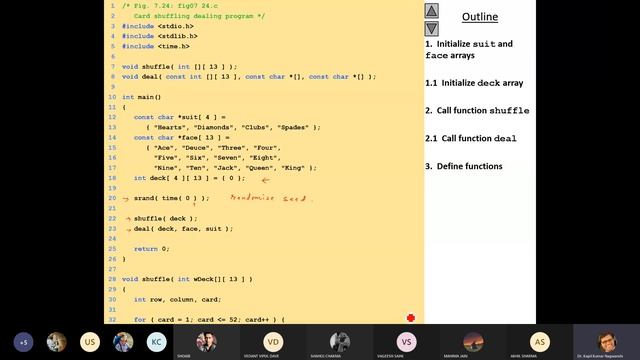Select the black-and-white photo participant tile
Screen dimensions: 640x360
pyautogui.click(x=340, y=342)
